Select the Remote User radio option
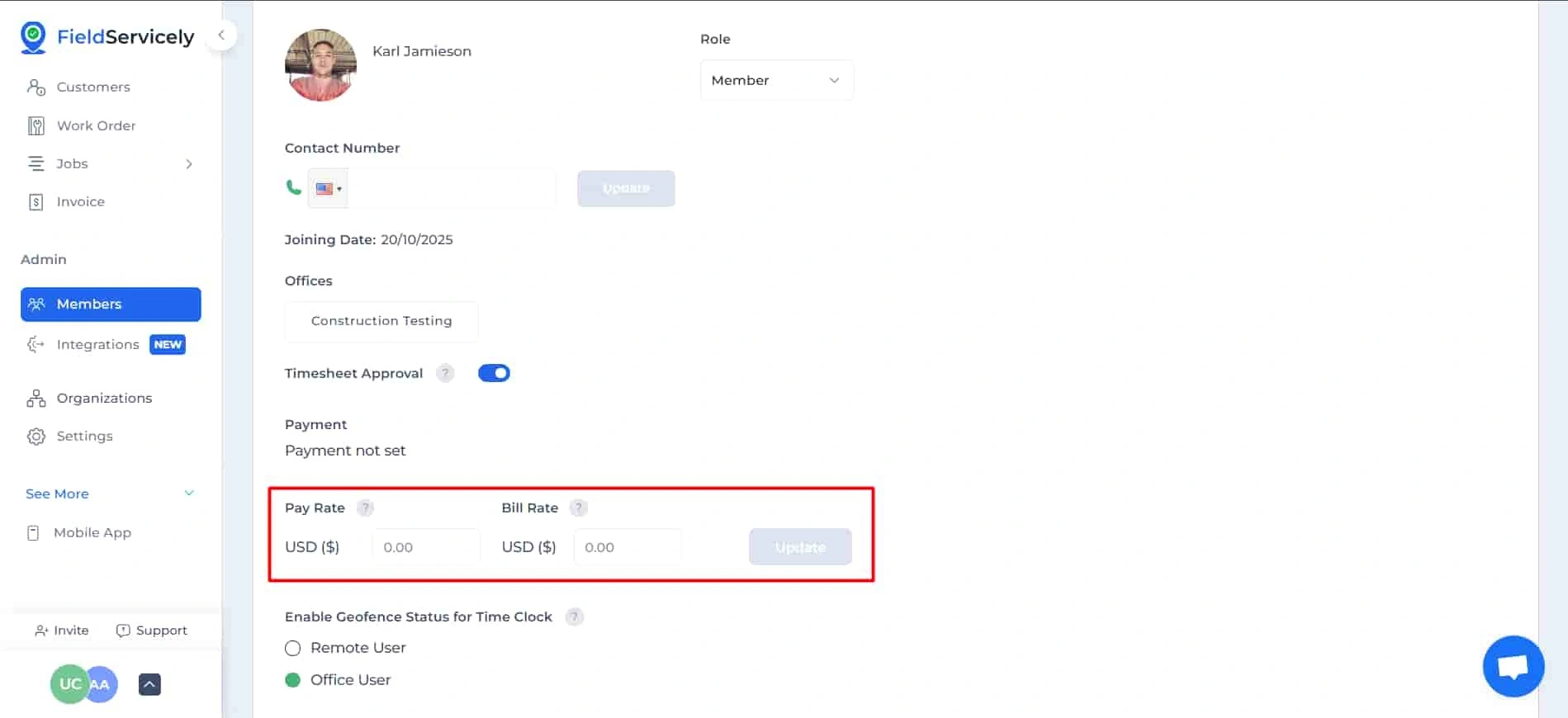1568x718 pixels. pos(292,649)
